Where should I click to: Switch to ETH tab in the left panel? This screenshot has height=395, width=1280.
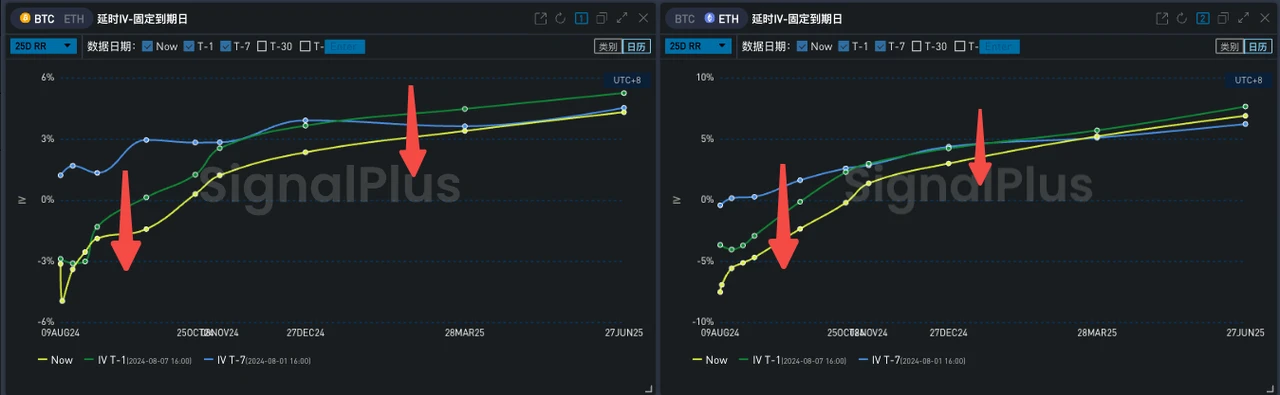(x=74, y=18)
